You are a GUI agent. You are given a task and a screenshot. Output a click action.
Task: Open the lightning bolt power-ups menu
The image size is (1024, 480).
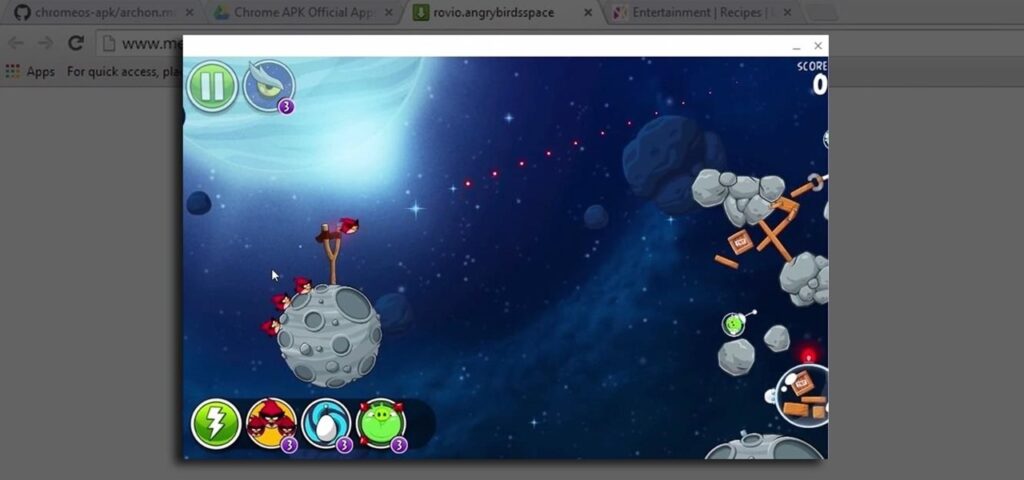point(216,423)
